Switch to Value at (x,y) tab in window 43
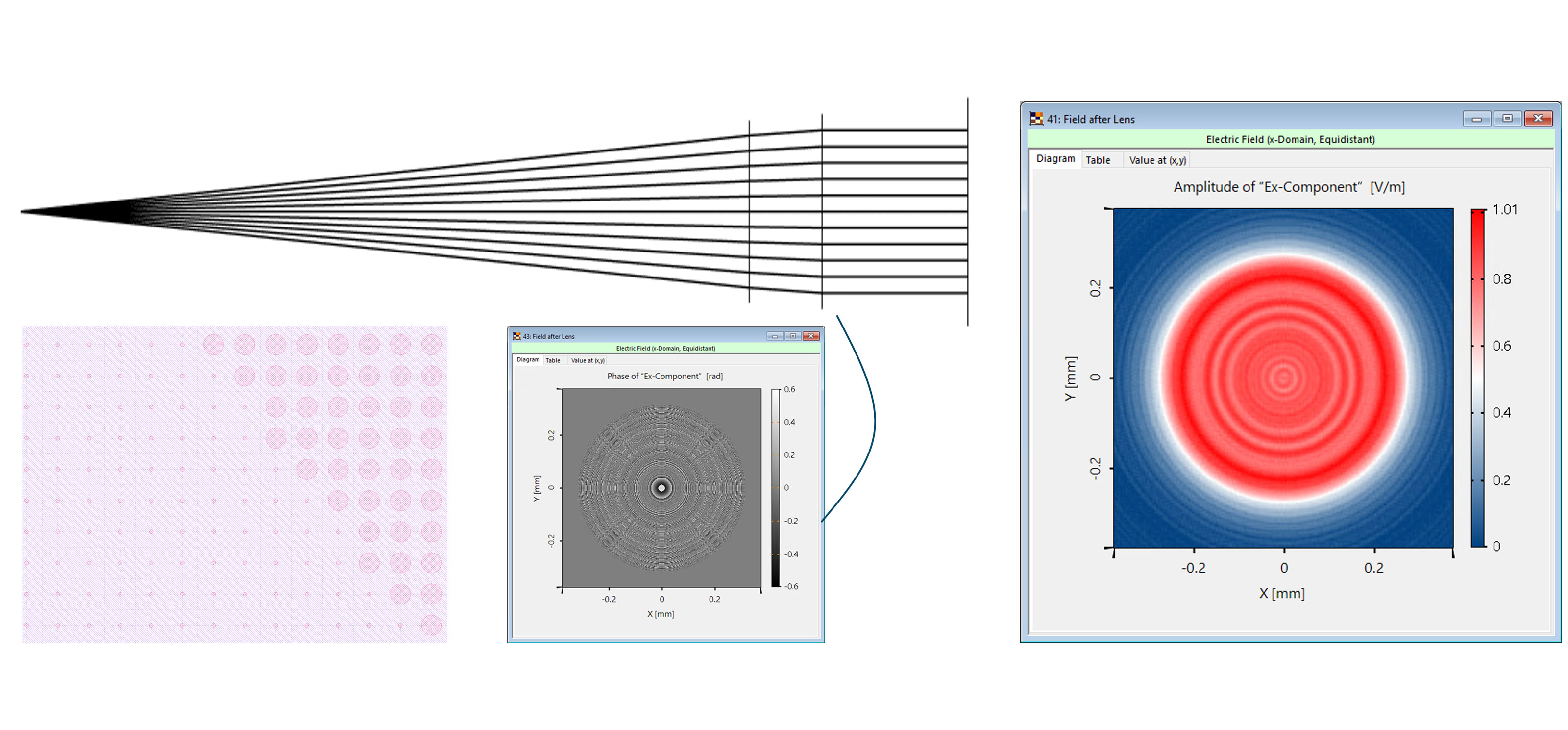This screenshot has height=730, width=1568. [x=588, y=360]
